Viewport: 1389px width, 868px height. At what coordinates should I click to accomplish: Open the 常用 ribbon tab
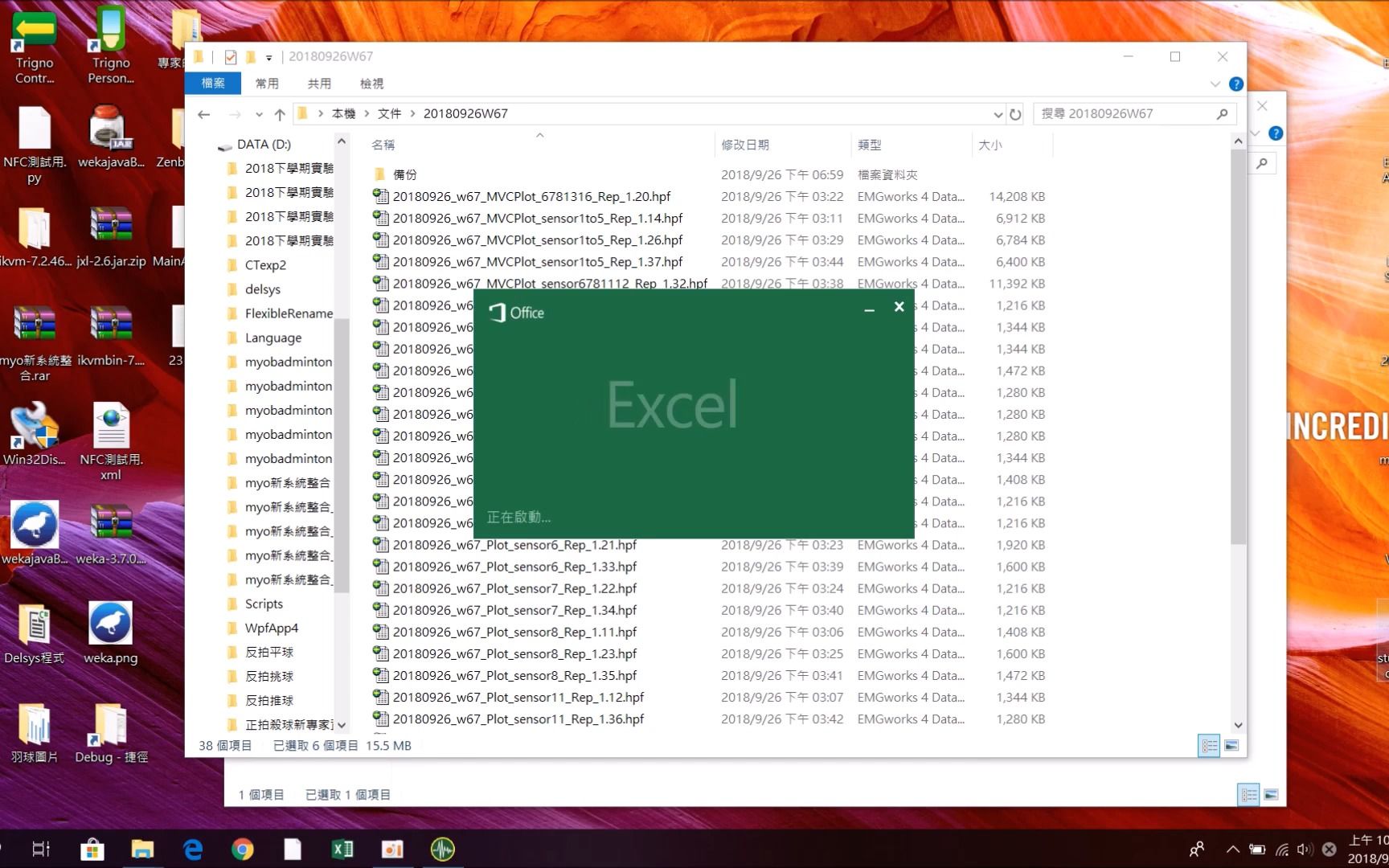pos(267,84)
